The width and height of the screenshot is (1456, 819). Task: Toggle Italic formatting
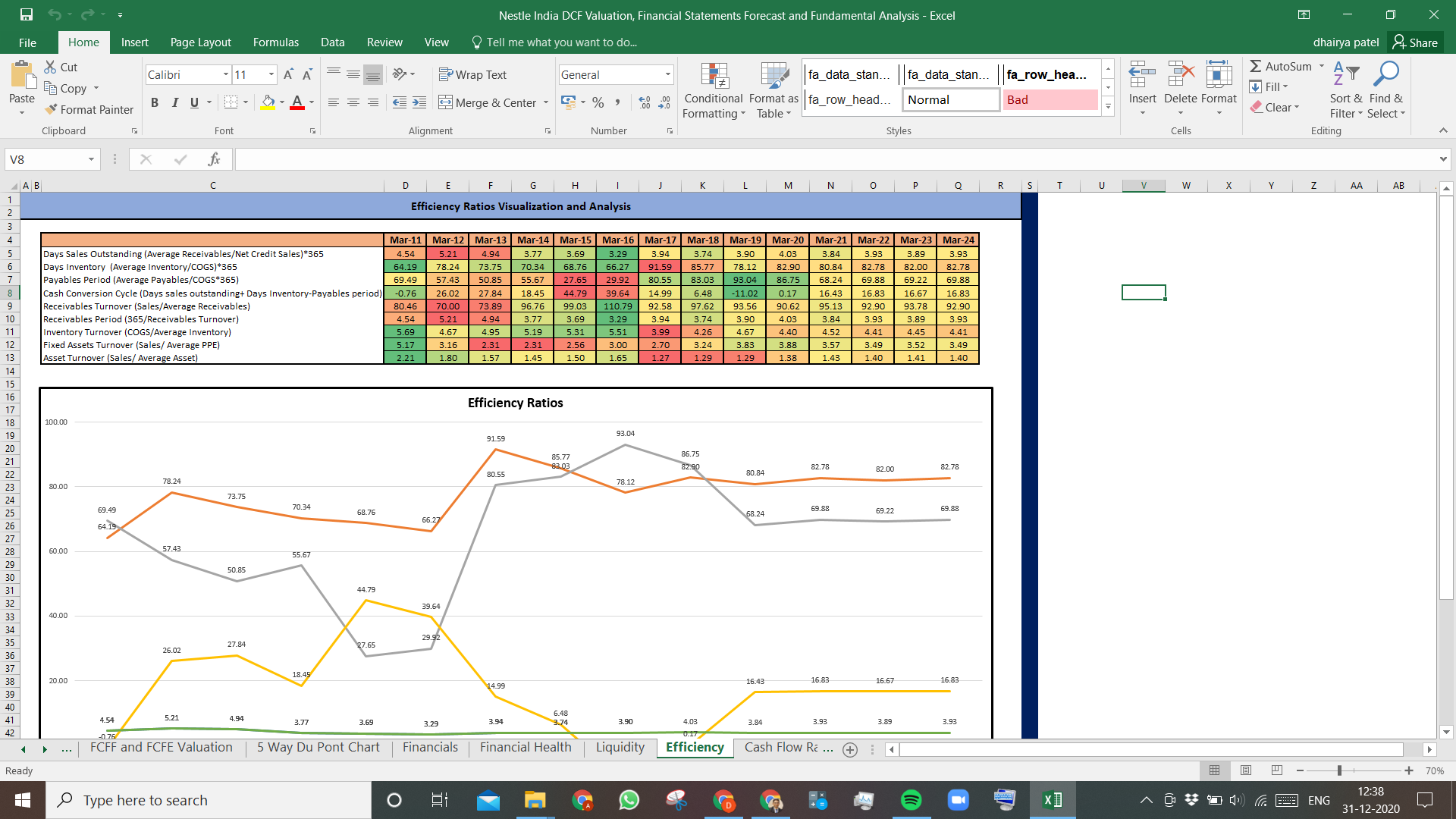tap(175, 102)
